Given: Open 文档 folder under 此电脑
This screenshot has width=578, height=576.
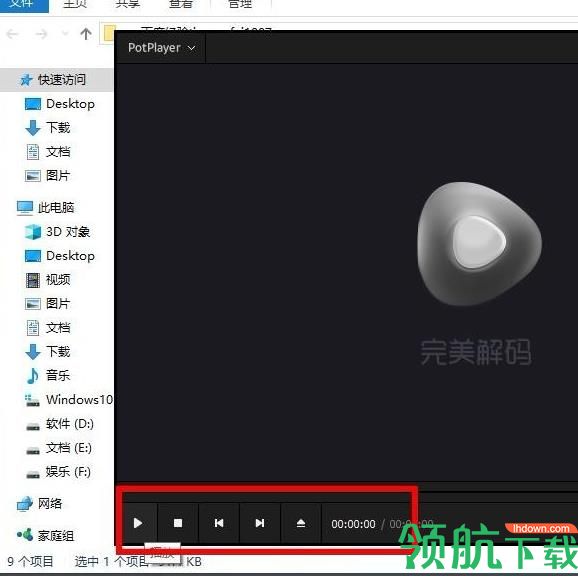Looking at the screenshot, I should [48, 328].
